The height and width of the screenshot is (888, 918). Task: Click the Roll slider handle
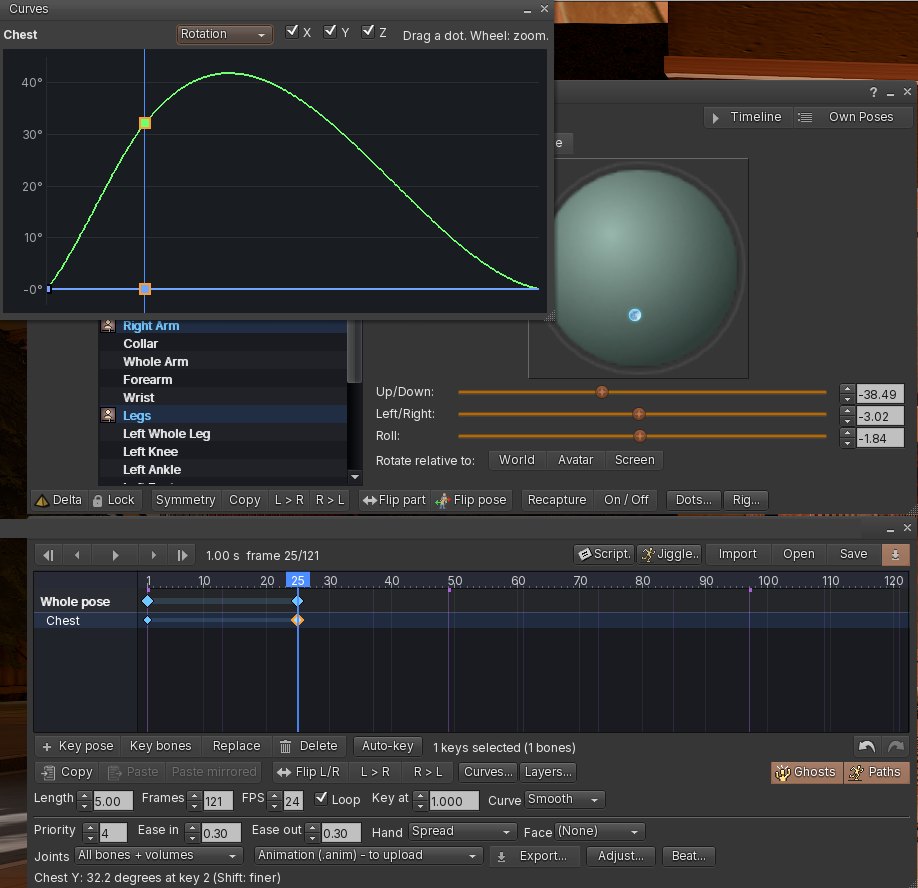[x=639, y=436]
